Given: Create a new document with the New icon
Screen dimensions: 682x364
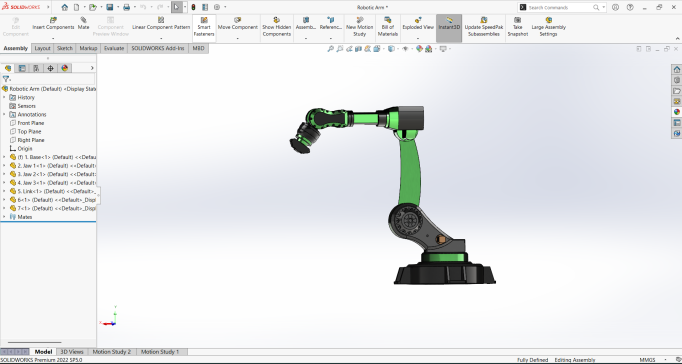Looking at the screenshot, I should click(x=77, y=7).
